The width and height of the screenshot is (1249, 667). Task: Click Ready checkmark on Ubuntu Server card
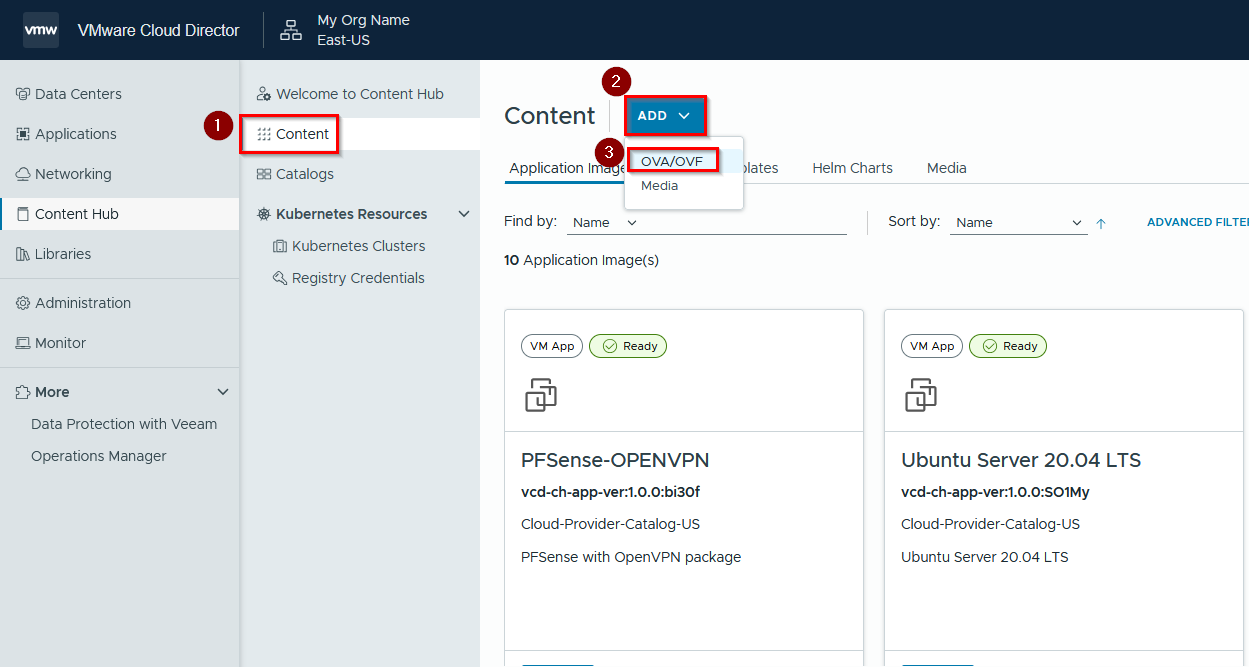tap(989, 346)
